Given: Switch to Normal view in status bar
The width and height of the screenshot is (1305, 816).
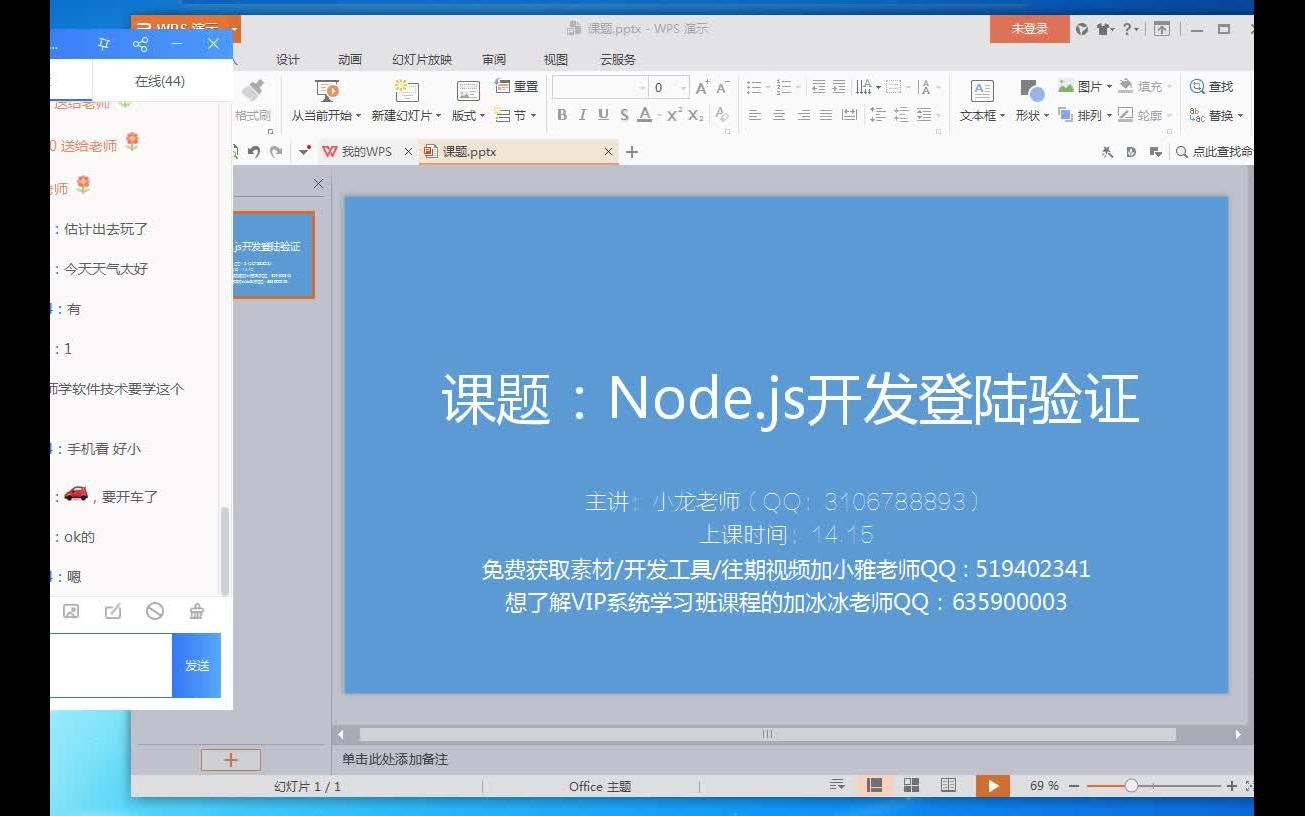Looking at the screenshot, I should point(874,786).
